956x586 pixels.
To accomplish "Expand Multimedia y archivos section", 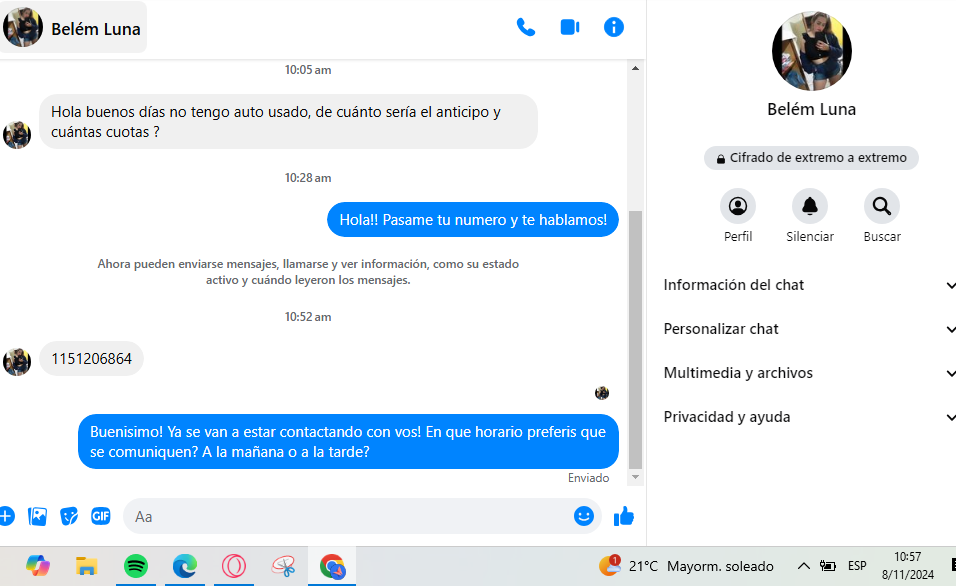I will [x=808, y=373].
